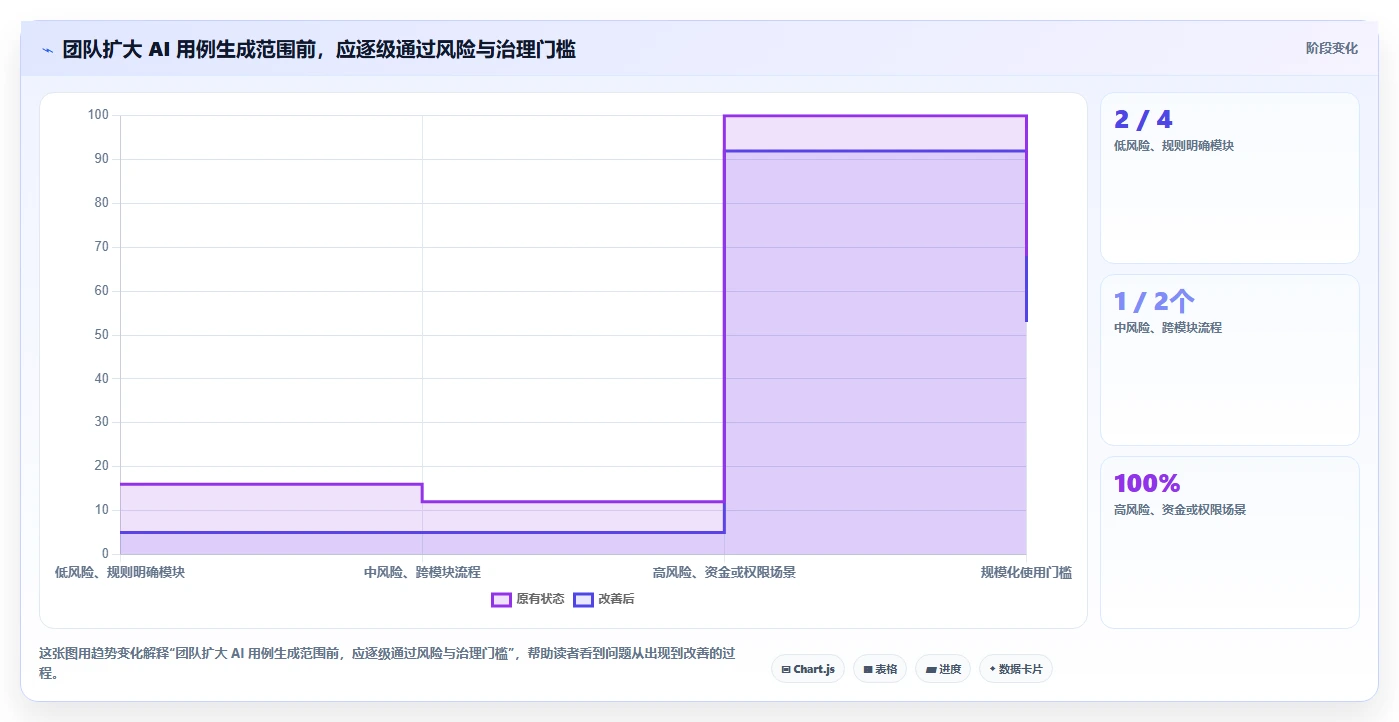Click the description paragraph below the chart

pos(388,663)
